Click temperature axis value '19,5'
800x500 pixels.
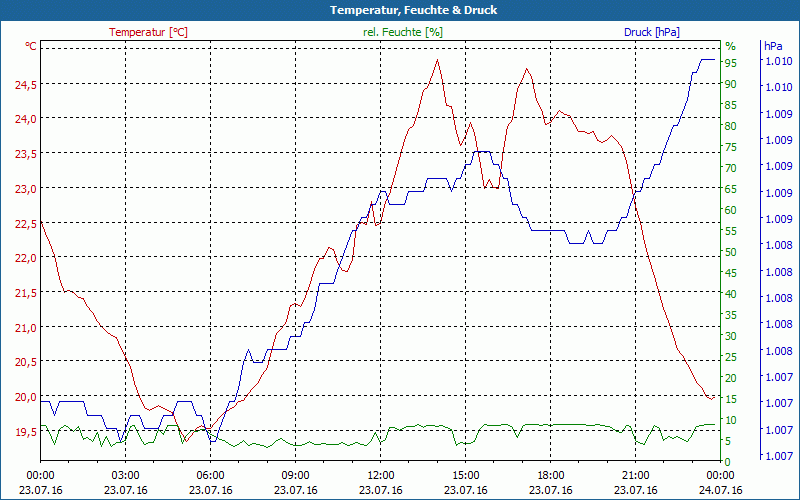tap(26, 432)
